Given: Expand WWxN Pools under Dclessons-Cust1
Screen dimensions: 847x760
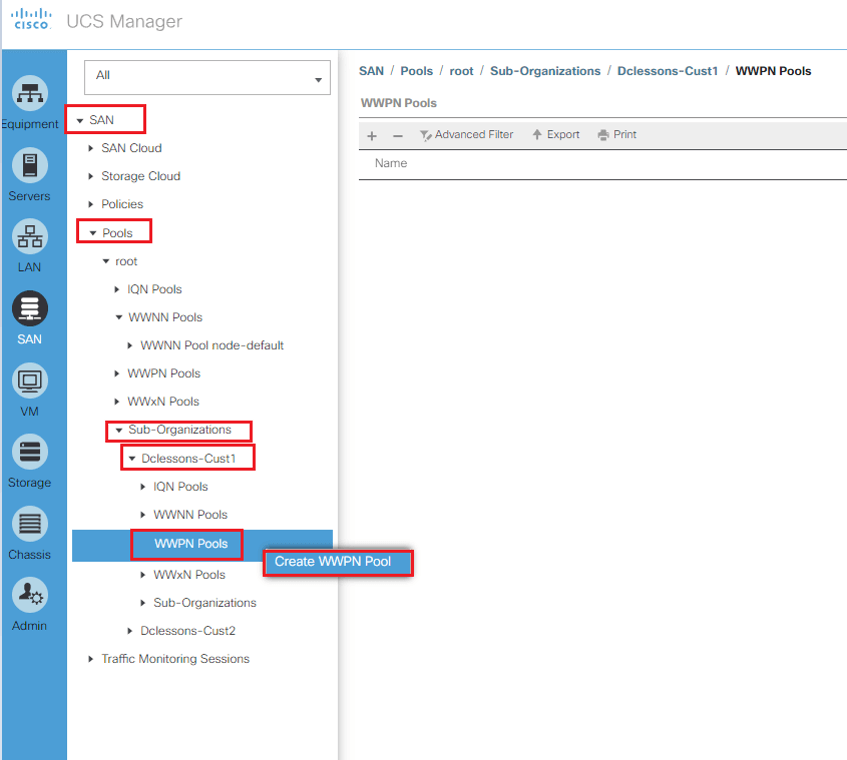Looking at the screenshot, I should pos(143,575).
